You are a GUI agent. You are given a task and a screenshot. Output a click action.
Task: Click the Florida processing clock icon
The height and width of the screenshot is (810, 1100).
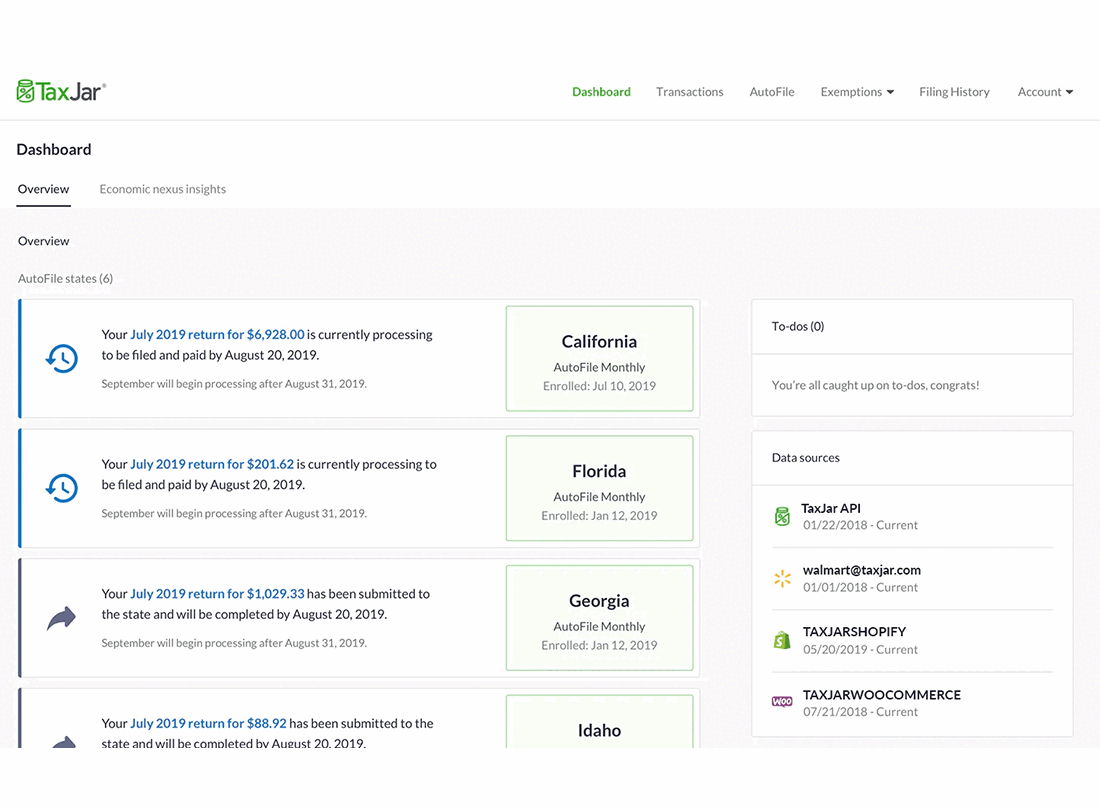click(62, 488)
